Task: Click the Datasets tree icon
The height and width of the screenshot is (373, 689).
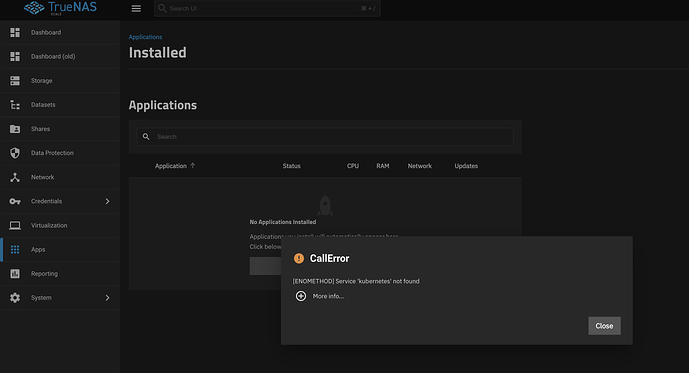Action: click(x=15, y=105)
